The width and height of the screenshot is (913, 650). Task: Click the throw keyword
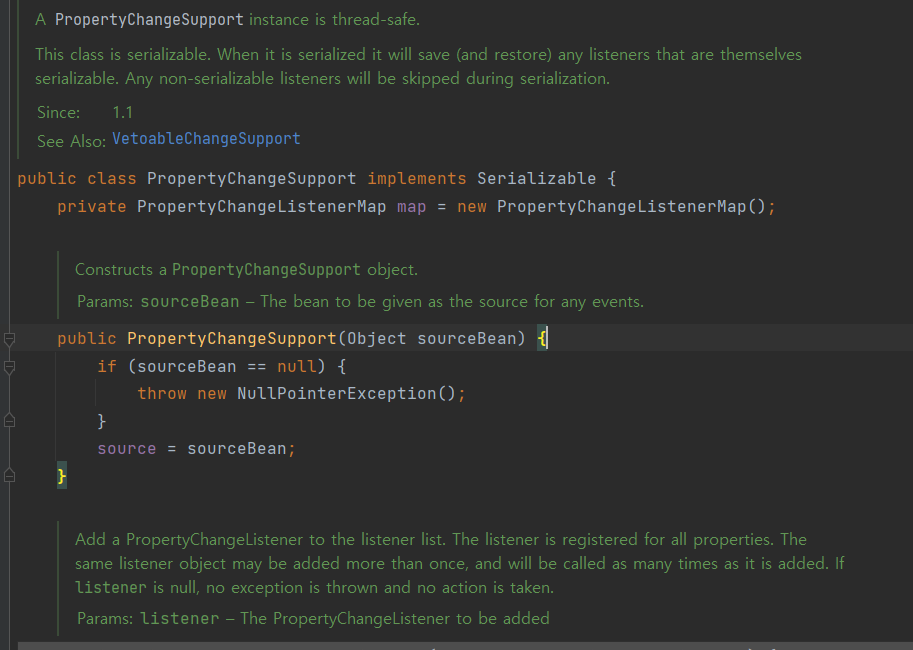click(x=162, y=394)
